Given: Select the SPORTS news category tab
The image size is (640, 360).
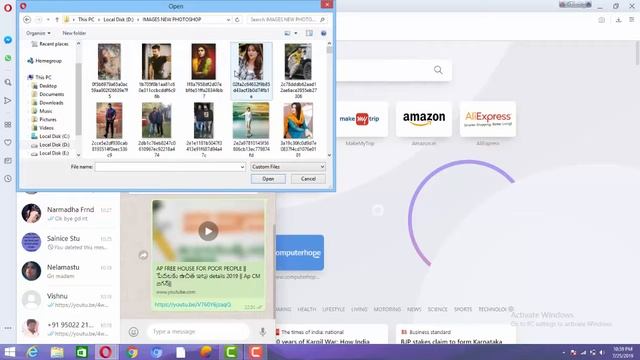Looking at the screenshot, I should 463,309.
